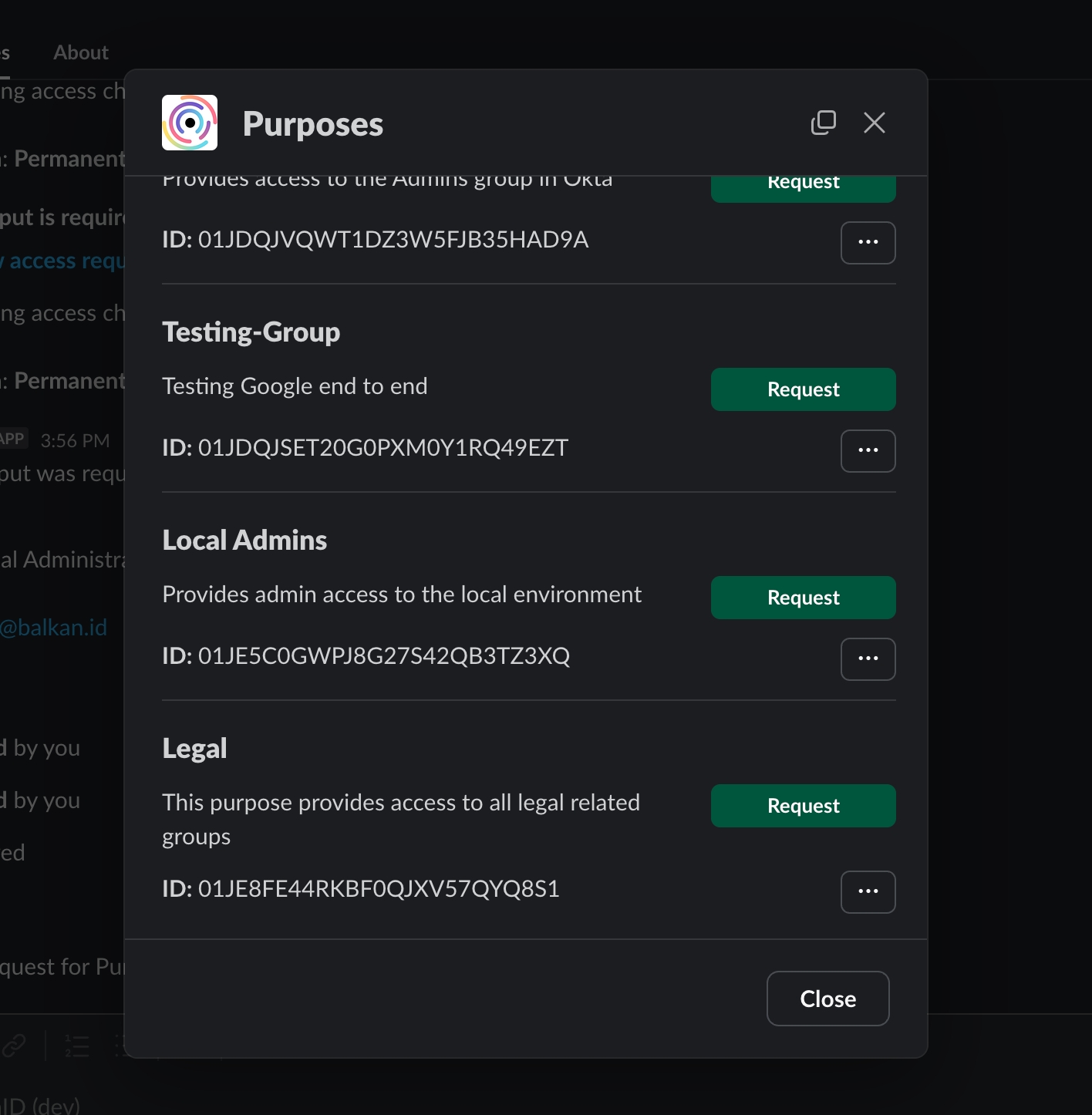Open the balkan.id mention link
Image resolution: width=1092 pixels, height=1115 pixels.
coord(54,628)
